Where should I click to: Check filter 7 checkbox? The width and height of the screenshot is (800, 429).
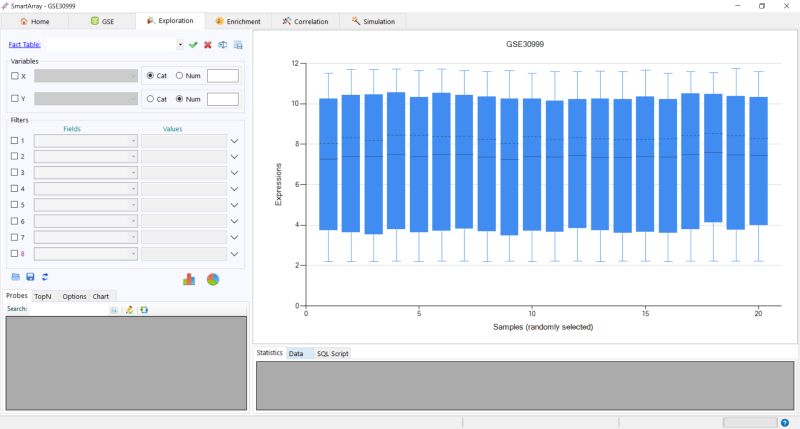[x=15, y=237]
